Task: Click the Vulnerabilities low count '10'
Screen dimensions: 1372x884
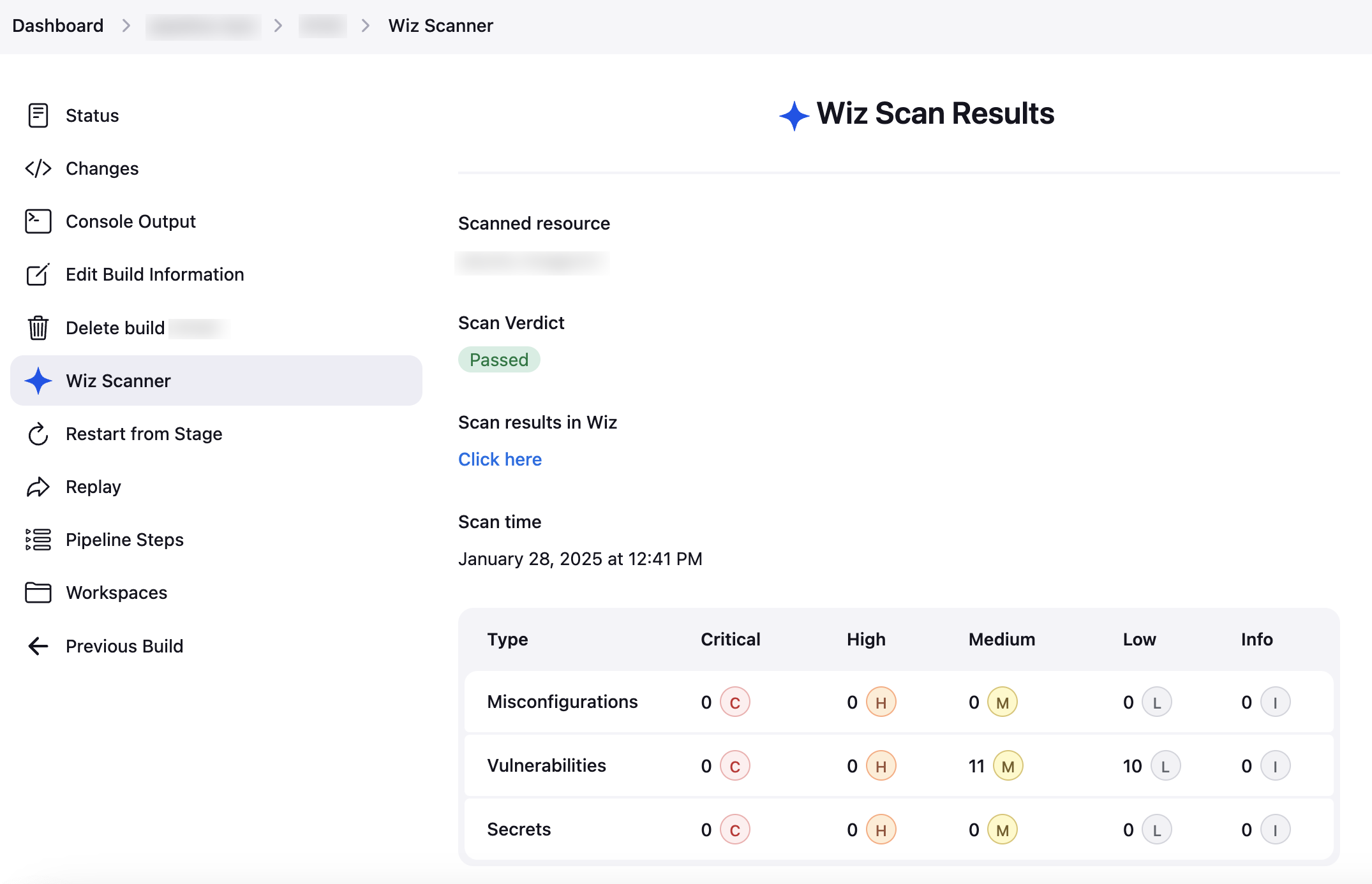Action: (x=1132, y=766)
